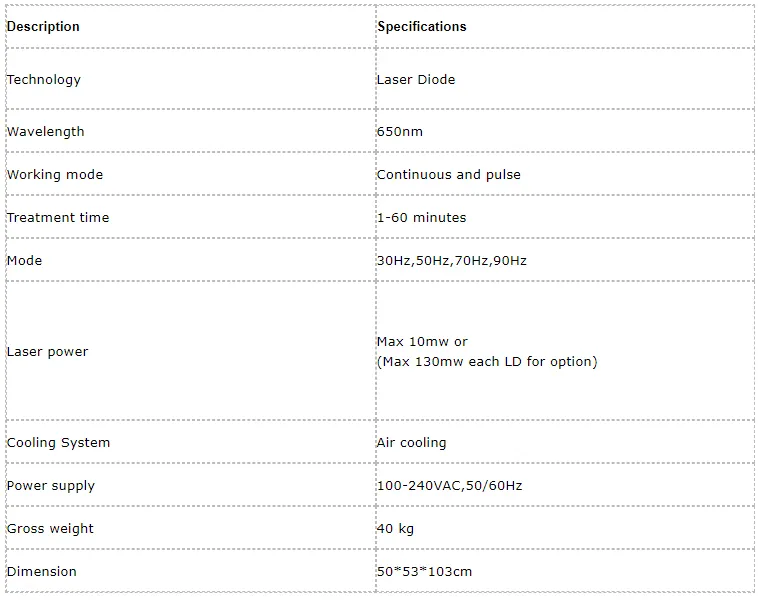Viewport: 758px width, 600px height.
Task: Click the "1-60 minutes" value
Action: tap(421, 218)
